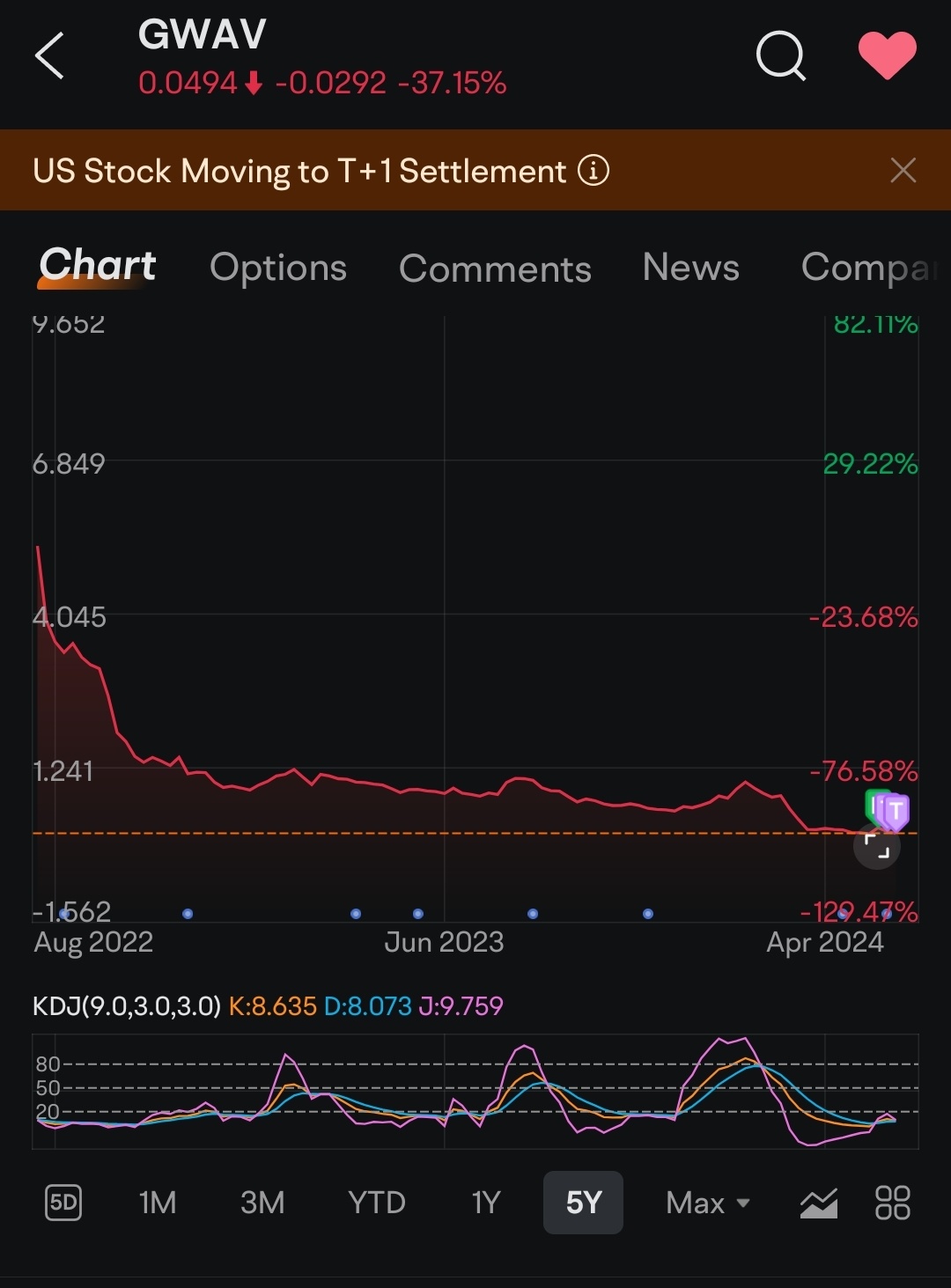
Task: Tap the purple T marker on chart
Action: click(x=895, y=811)
